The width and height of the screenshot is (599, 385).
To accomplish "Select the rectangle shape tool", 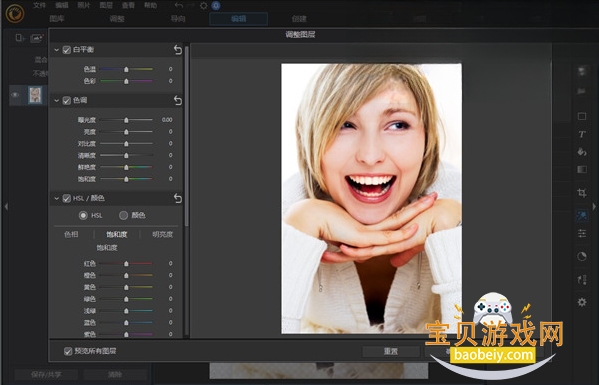I will (582, 116).
